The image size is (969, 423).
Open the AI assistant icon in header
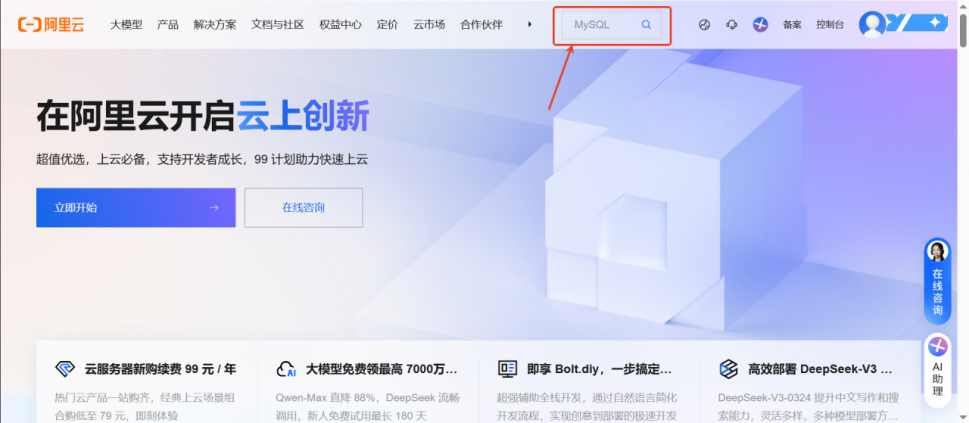(x=760, y=25)
